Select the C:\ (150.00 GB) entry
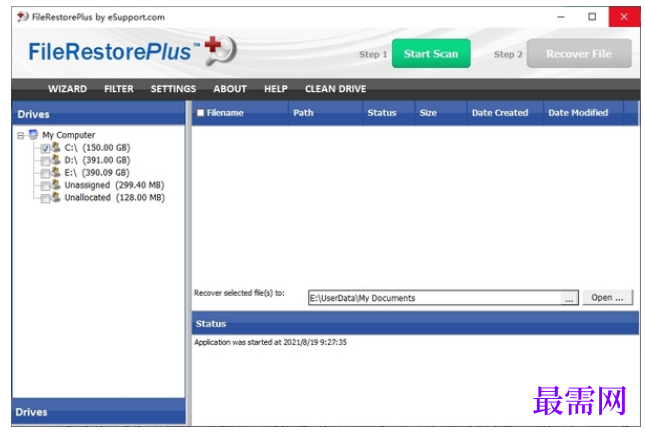 pyautogui.click(x=97, y=147)
